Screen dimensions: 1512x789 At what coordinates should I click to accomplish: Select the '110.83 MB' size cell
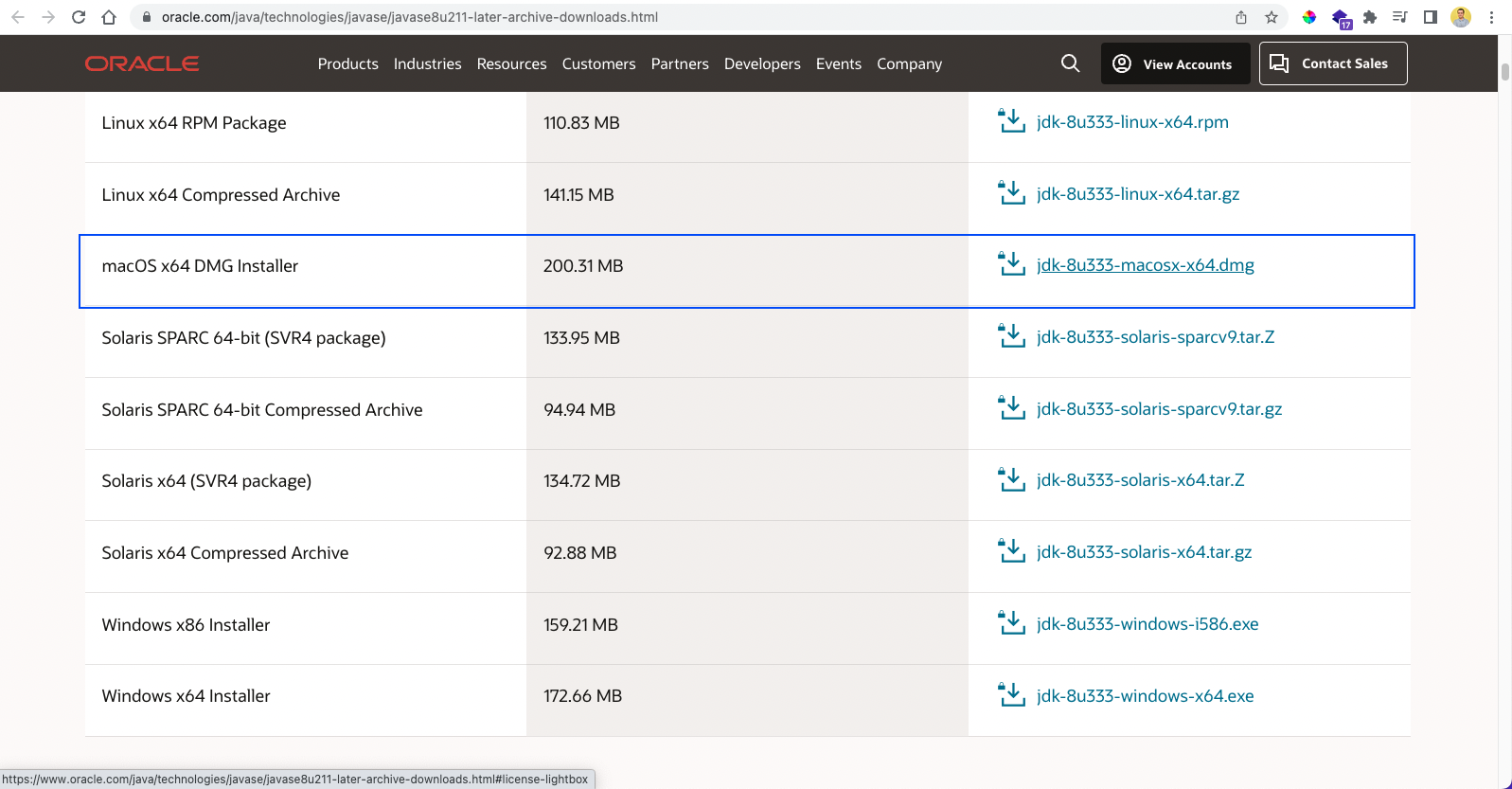(x=581, y=123)
